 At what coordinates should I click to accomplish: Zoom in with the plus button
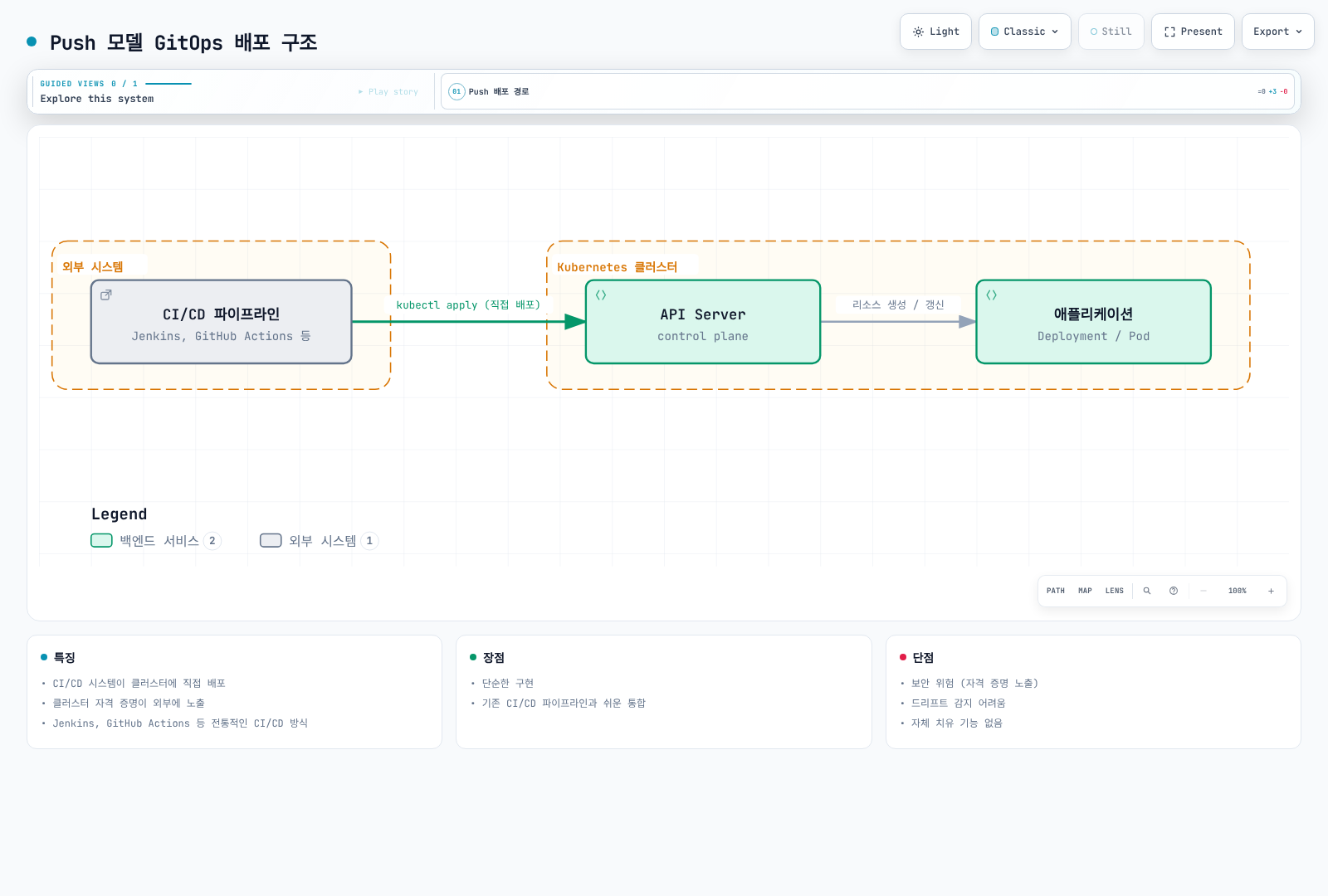pyautogui.click(x=1271, y=591)
